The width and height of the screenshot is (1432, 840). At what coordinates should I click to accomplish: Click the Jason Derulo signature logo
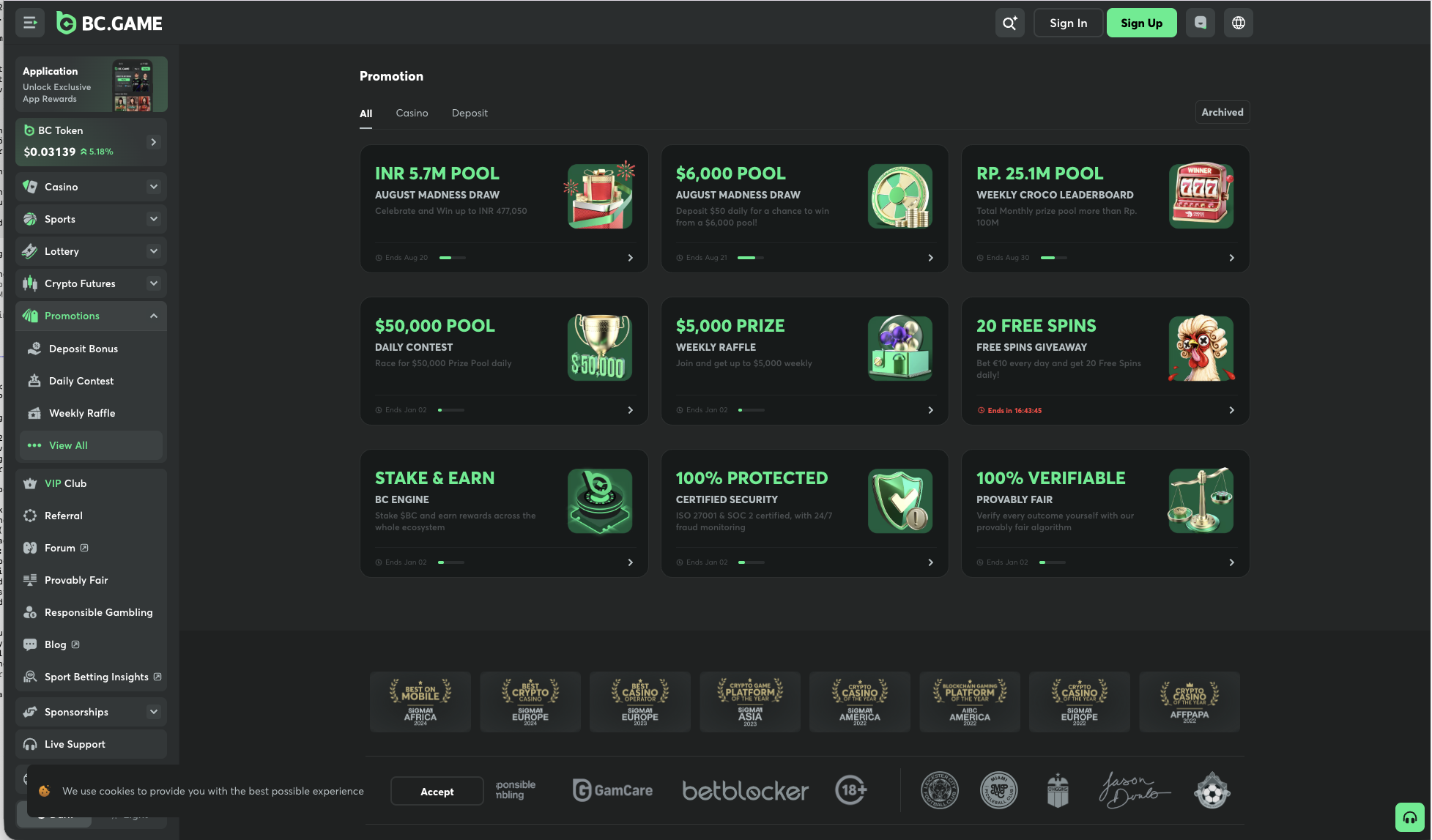coord(1134,791)
